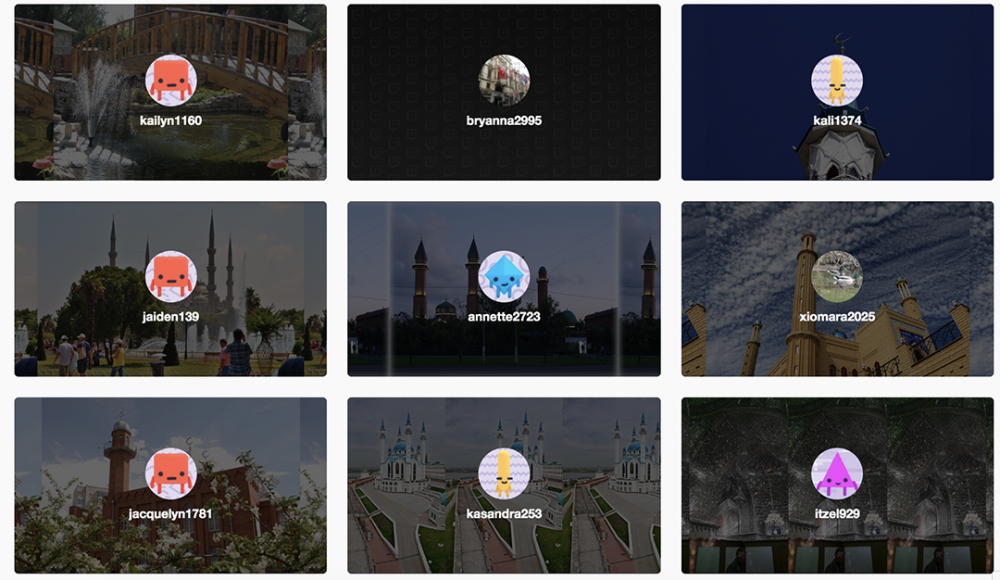Open itzel929's purple triangle avatar
1000x580 pixels.
click(837, 473)
